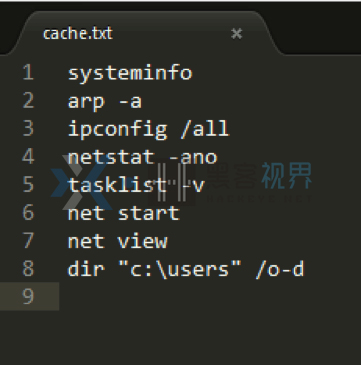Close the cache.txt tab
This screenshot has width=361, height=365.
click(x=236, y=33)
